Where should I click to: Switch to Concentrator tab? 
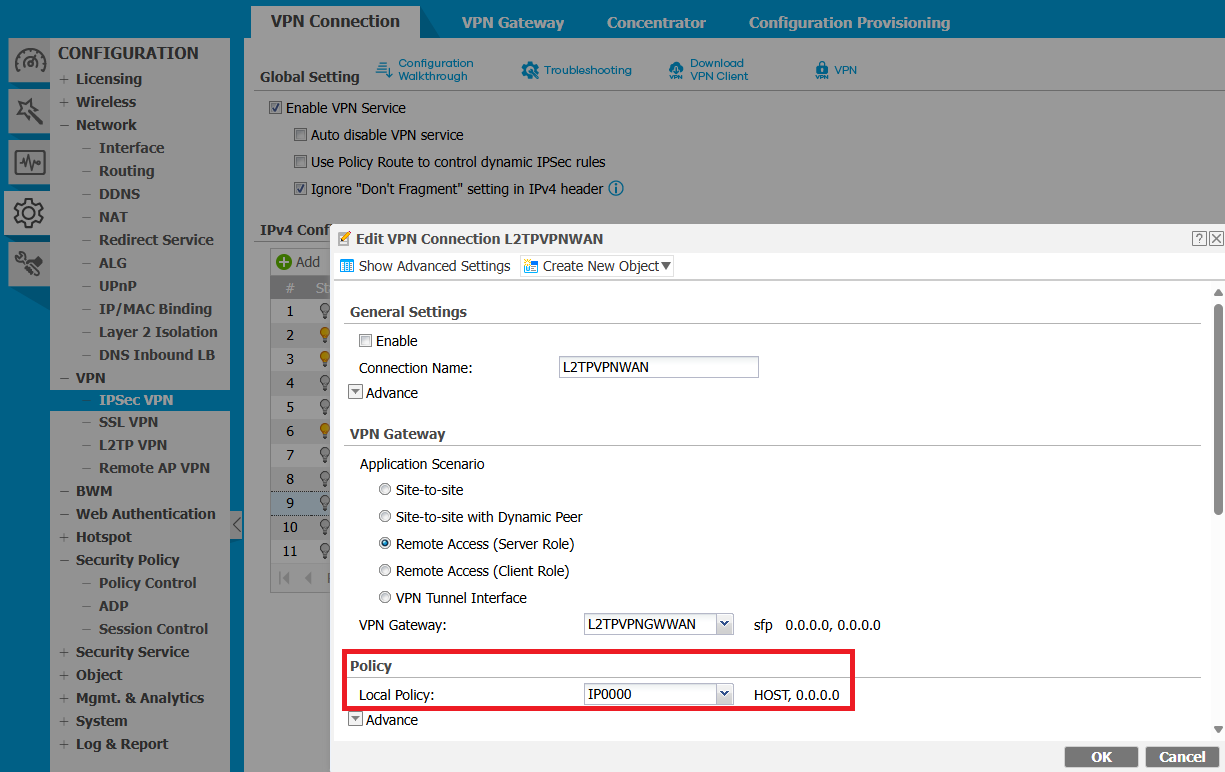(x=656, y=22)
